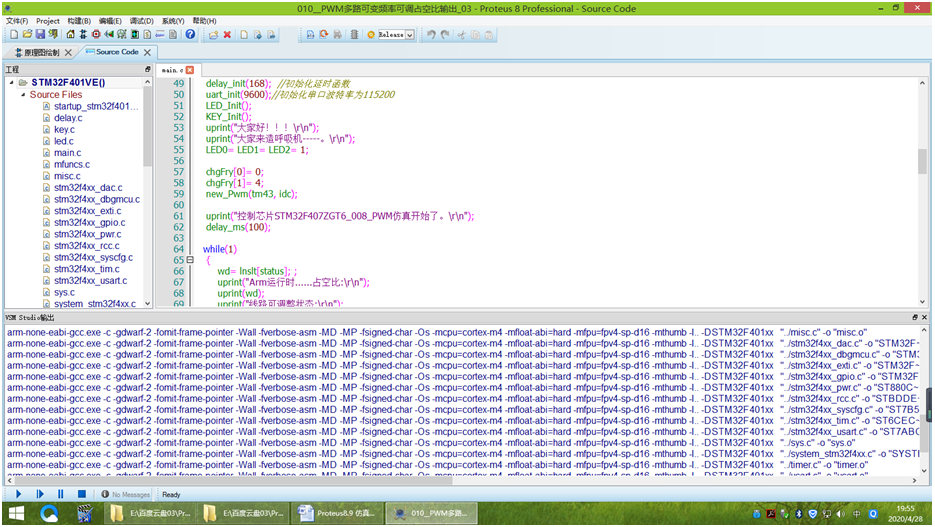935x527 pixels.
Task: Click the Add Project folder icon
Action: (x=213, y=35)
